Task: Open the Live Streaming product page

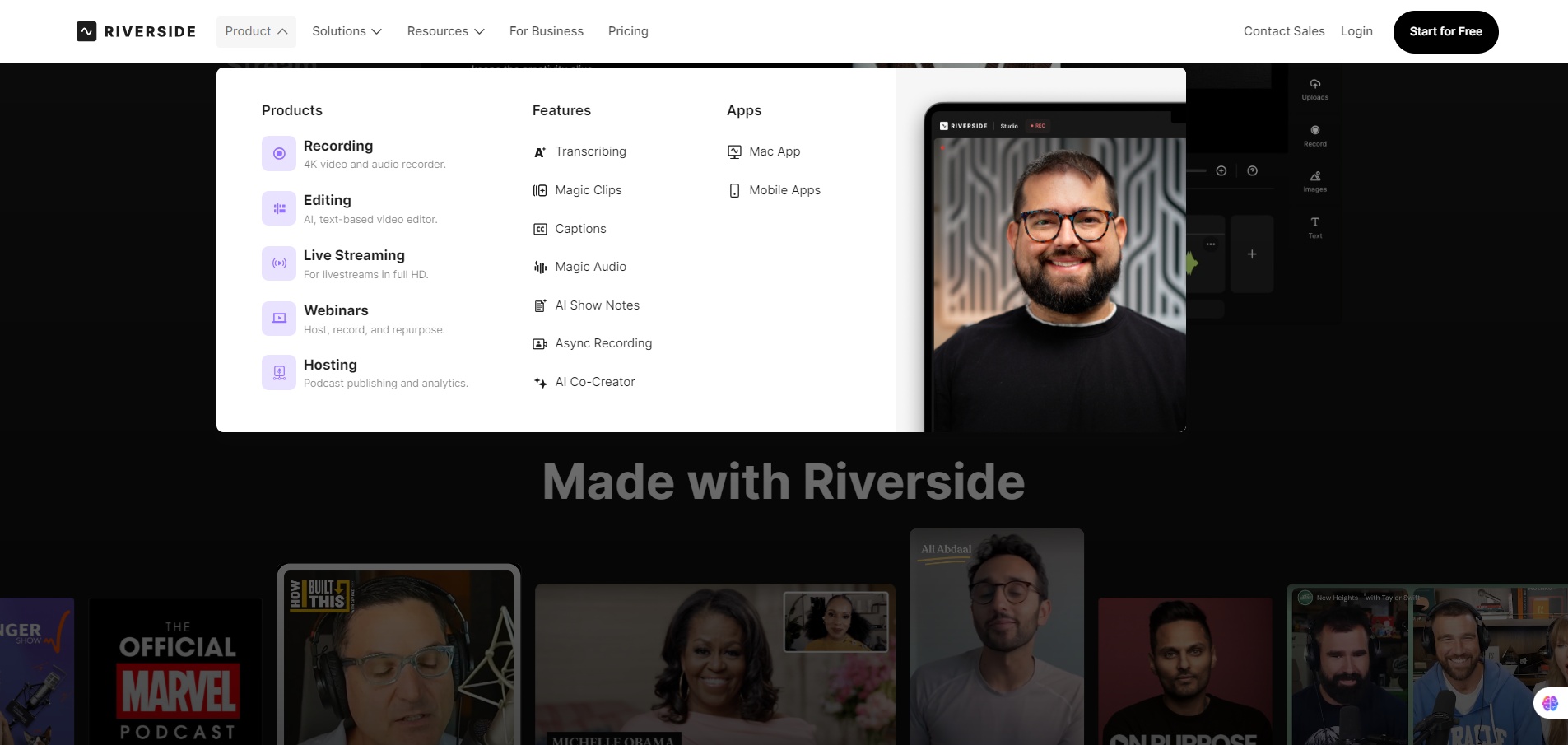Action: [x=345, y=263]
